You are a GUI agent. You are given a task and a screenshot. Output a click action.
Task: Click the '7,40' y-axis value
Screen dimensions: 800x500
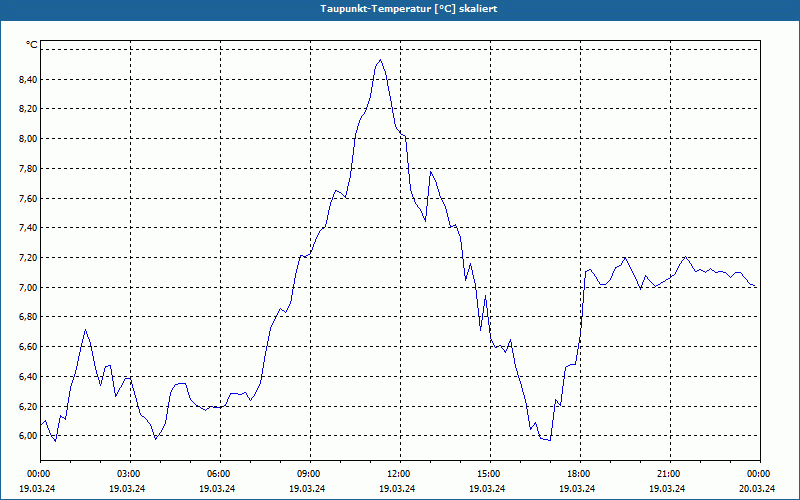click(29, 228)
